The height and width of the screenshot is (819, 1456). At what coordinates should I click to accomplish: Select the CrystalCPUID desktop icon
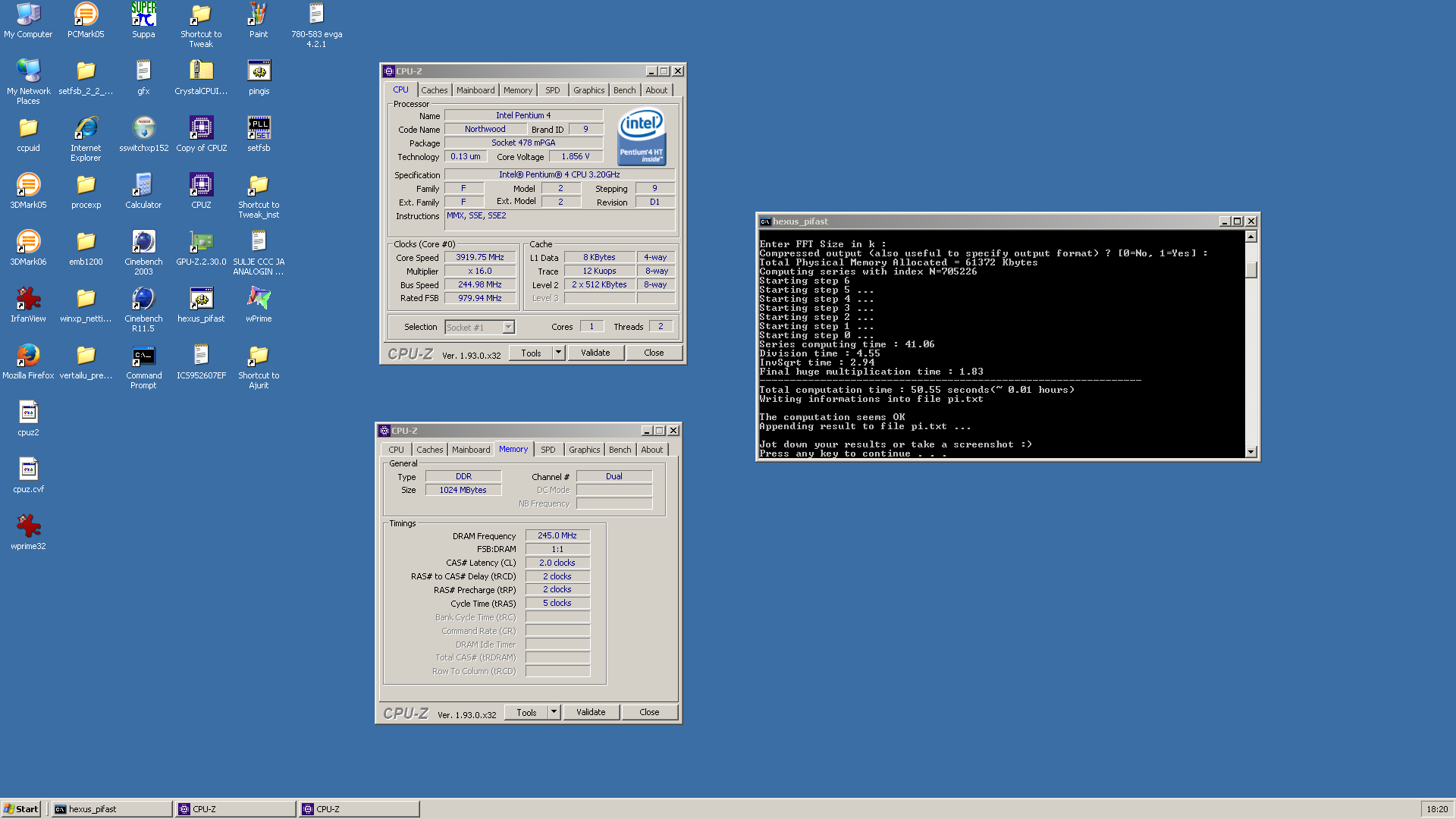(x=201, y=71)
